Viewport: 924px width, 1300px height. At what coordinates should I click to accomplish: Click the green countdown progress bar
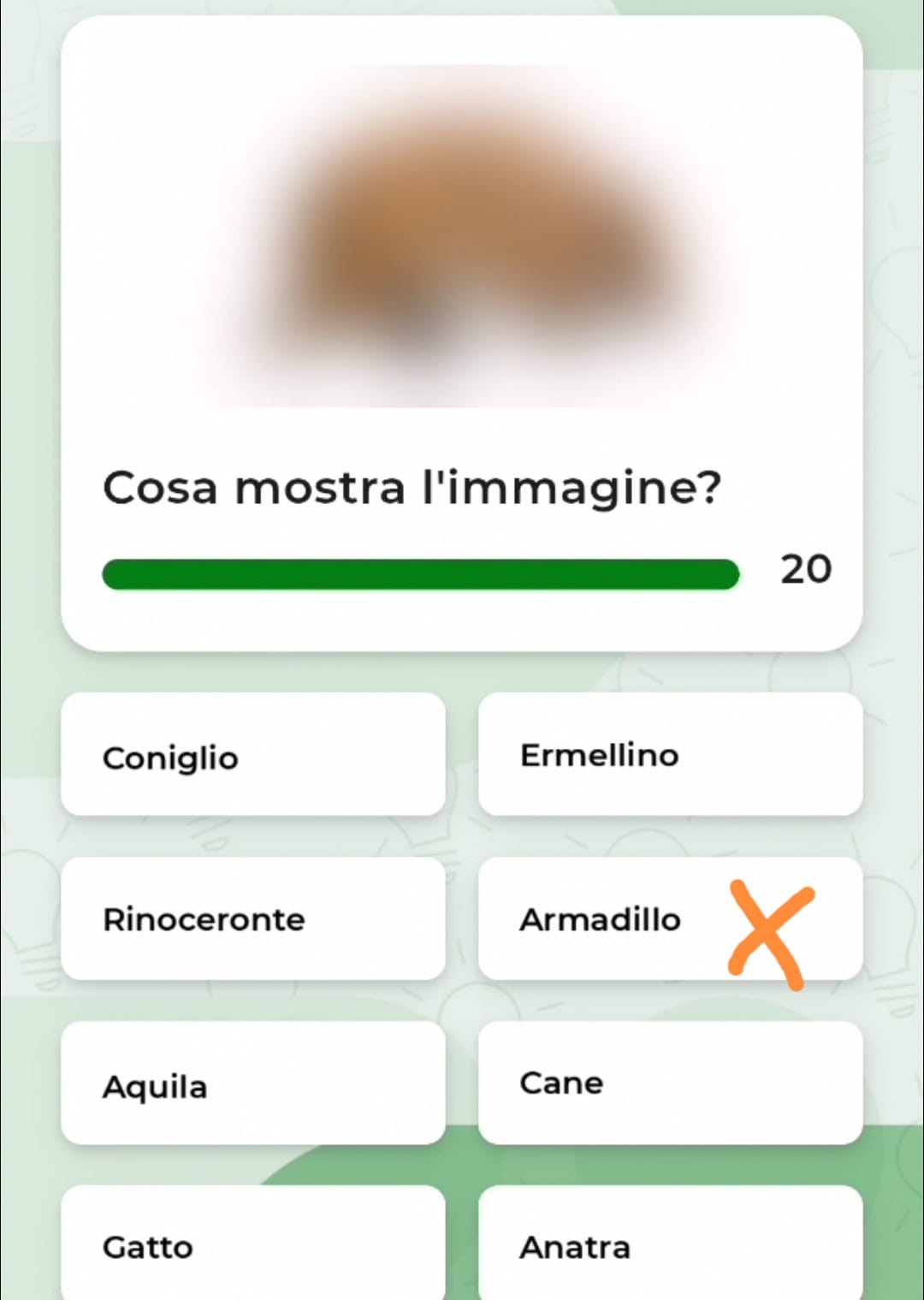point(420,574)
